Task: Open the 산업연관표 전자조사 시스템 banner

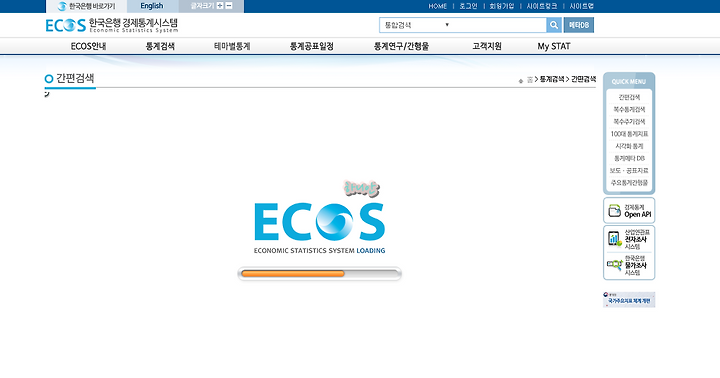Action: pos(629,239)
